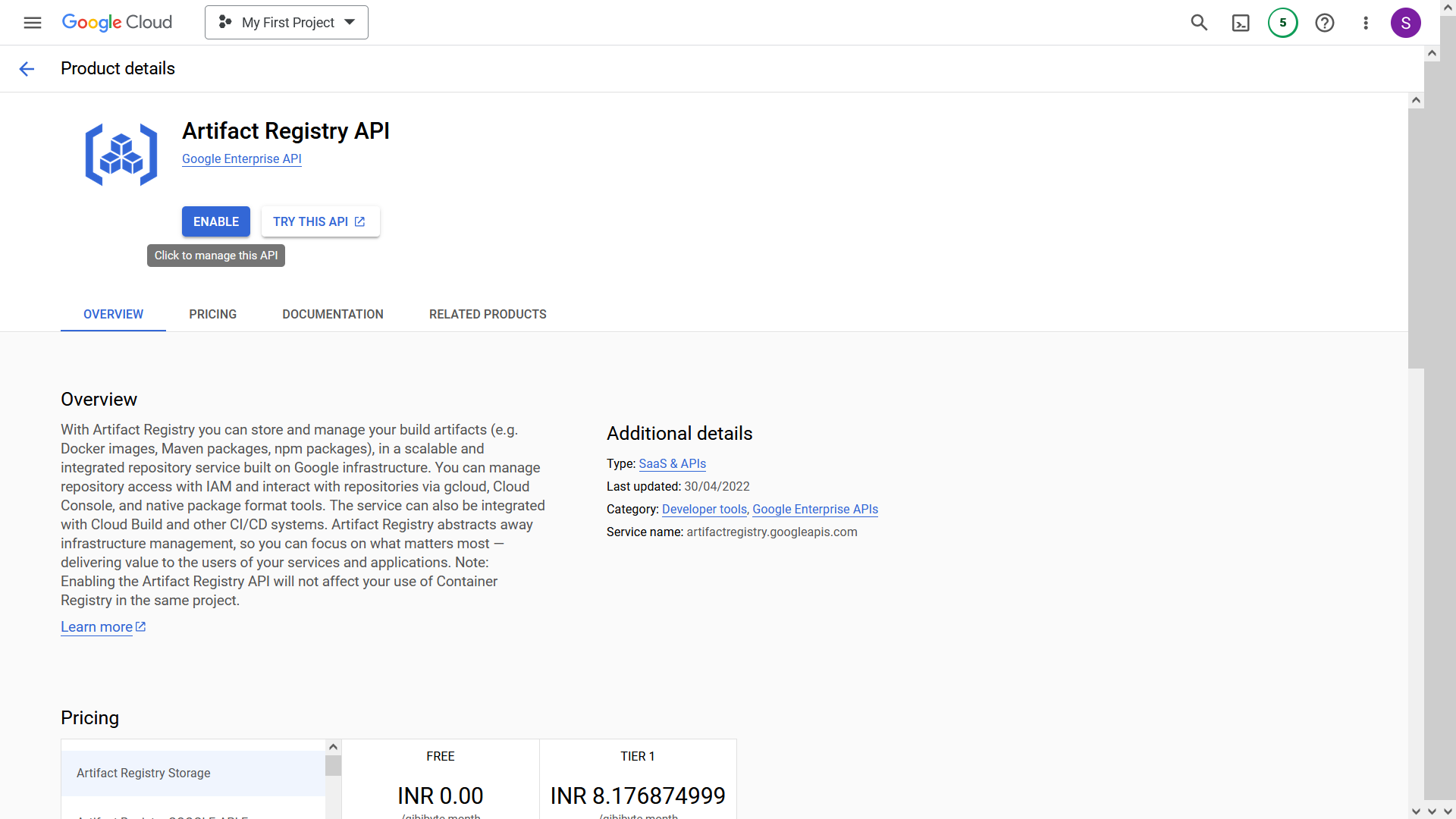The width and height of the screenshot is (1456, 819).
Task: Click the Artifact Registry API logo
Action: (121, 155)
